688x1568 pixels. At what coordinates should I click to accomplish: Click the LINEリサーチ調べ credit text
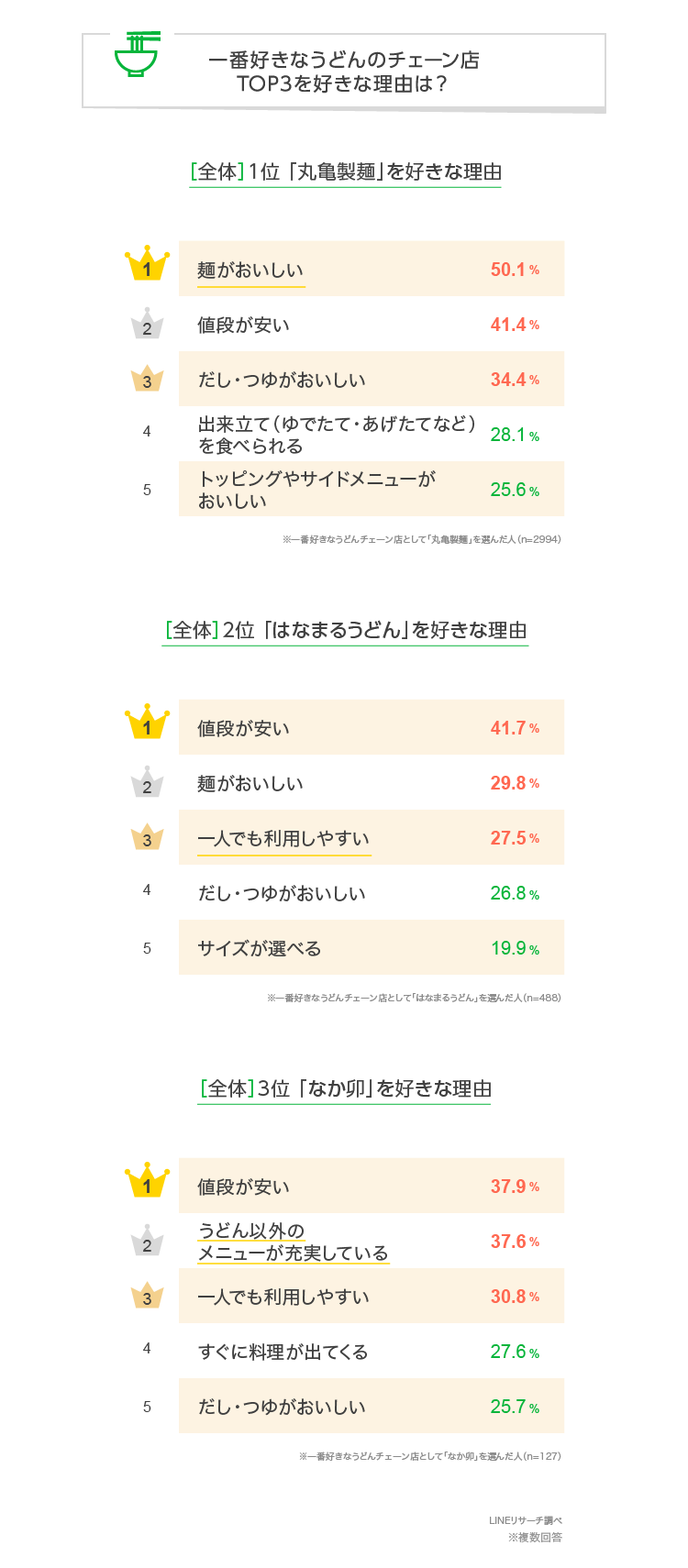point(526,1520)
